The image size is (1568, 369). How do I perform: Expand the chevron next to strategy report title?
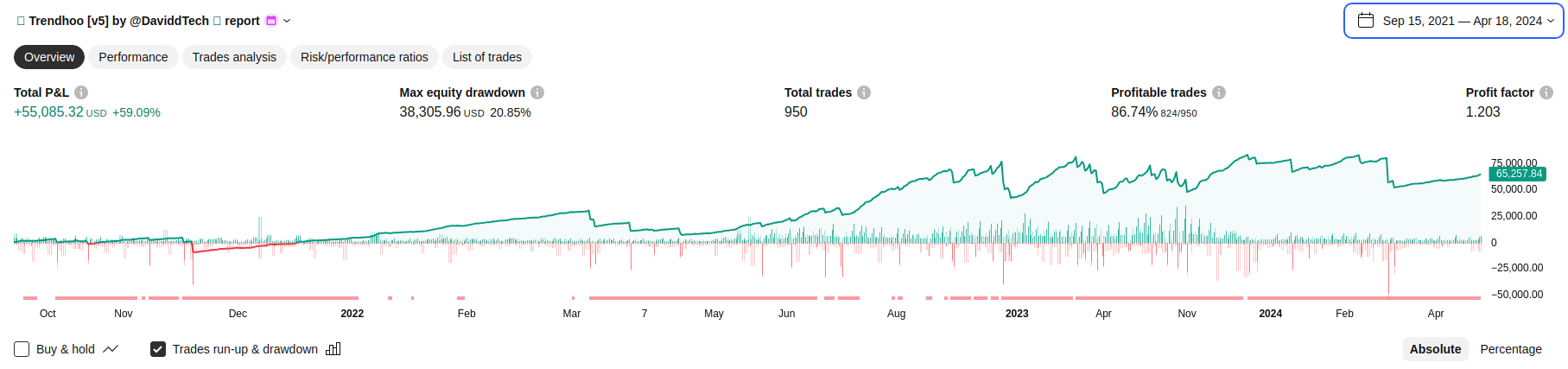tap(287, 21)
